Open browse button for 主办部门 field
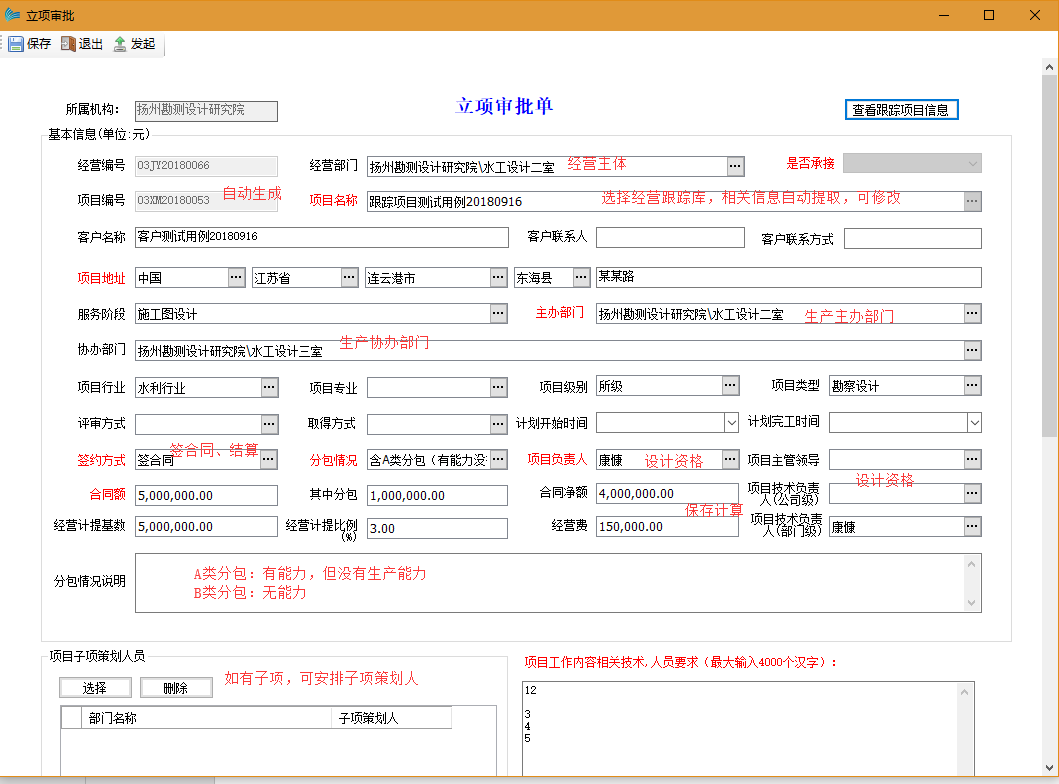The height and width of the screenshot is (784, 1059). coord(972,313)
